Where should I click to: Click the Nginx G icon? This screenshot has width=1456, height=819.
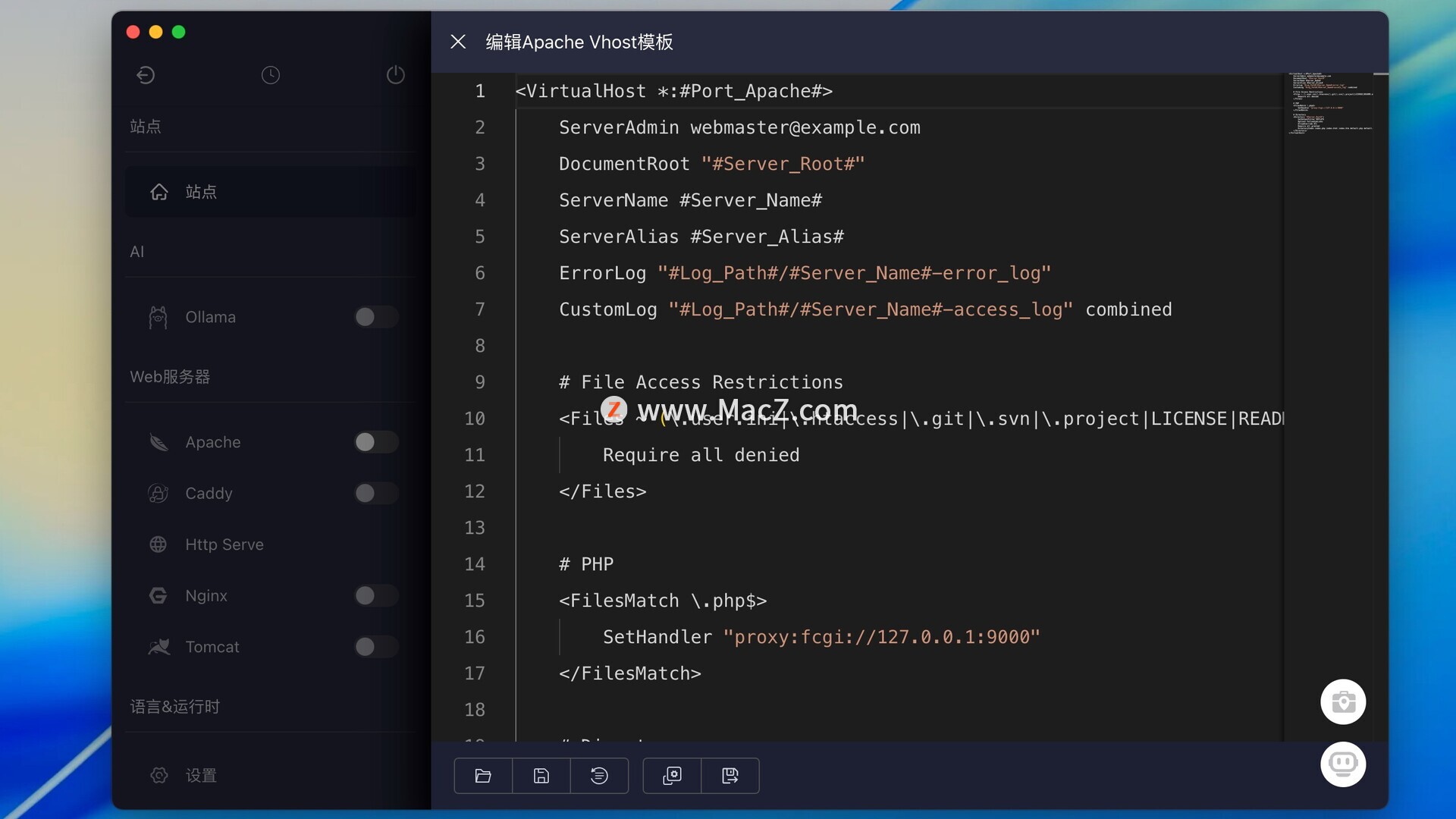(158, 596)
